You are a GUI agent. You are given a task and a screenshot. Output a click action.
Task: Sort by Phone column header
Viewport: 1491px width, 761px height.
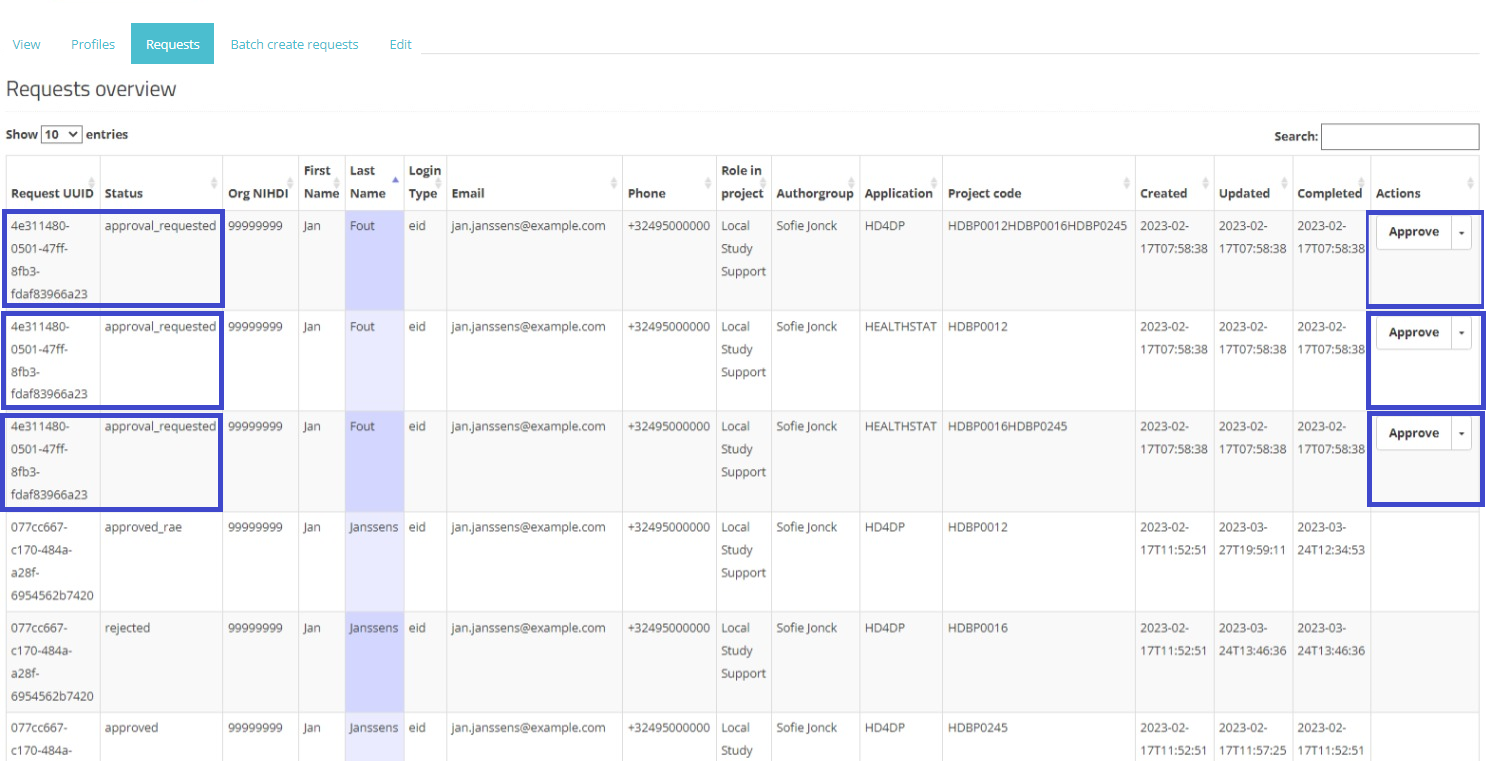click(x=646, y=193)
